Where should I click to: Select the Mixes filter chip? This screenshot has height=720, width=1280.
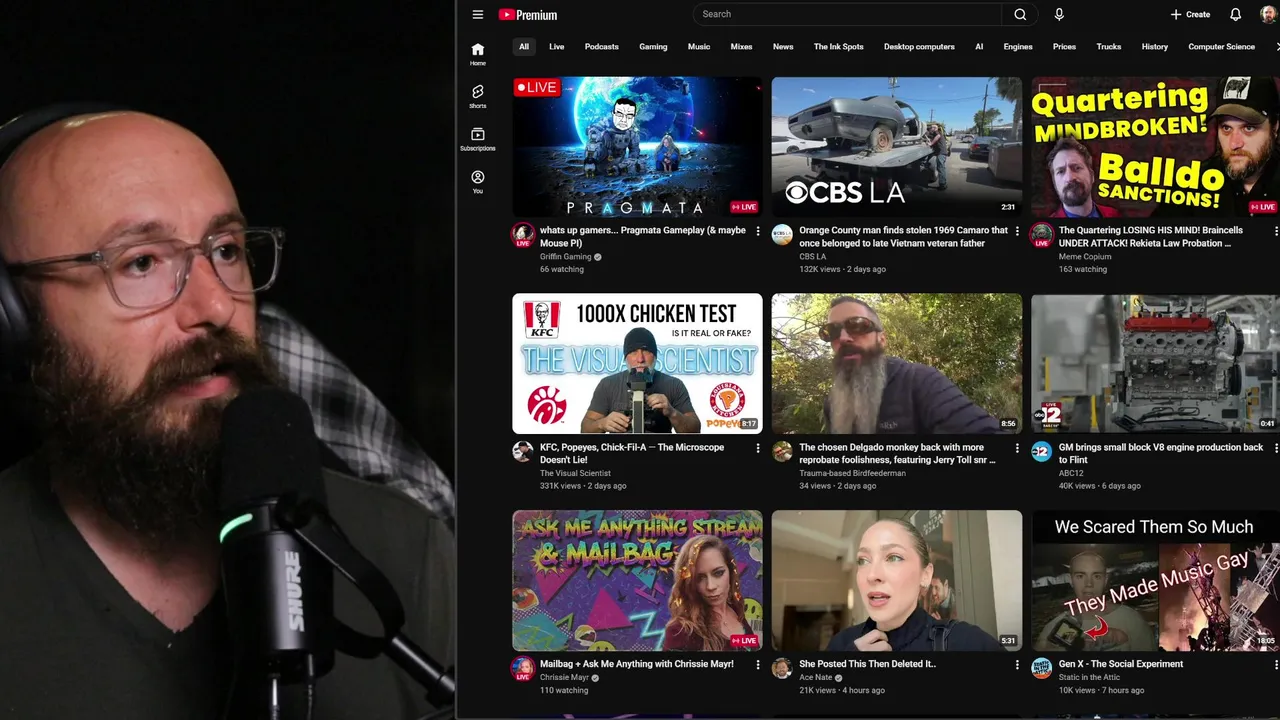click(741, 47)
